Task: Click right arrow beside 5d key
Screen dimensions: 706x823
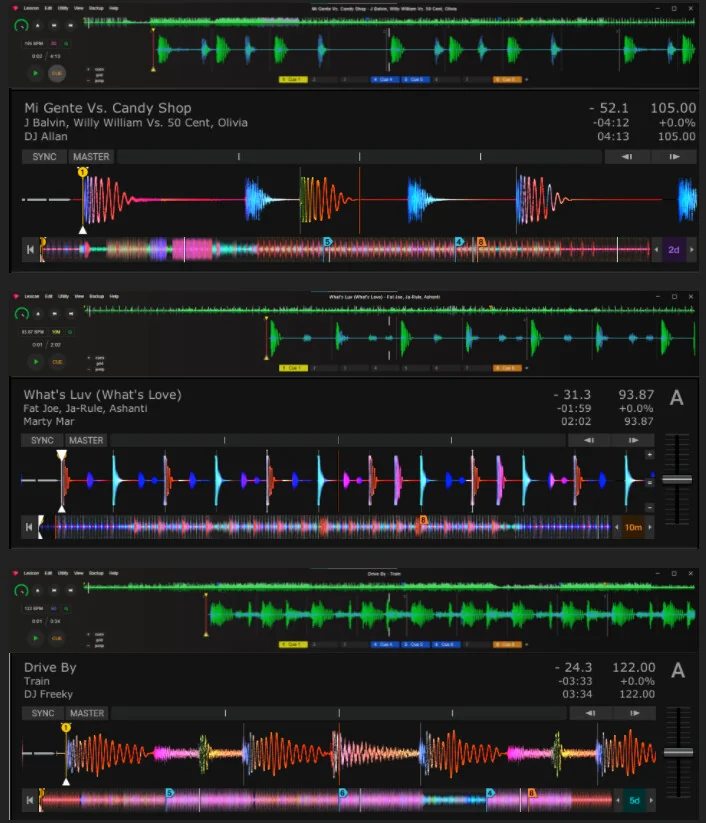Action: click(x=651, y=800)
